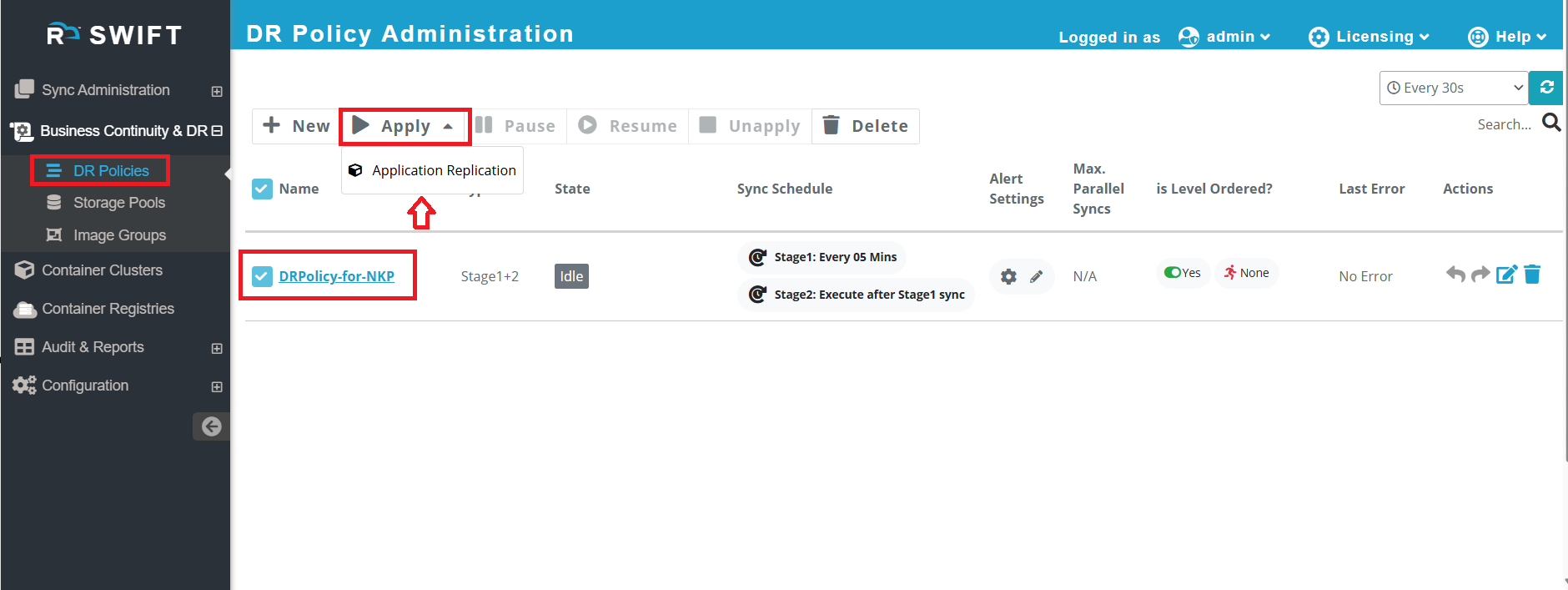Edit alert settings with pencil icon
1568x590 pixels.
pos(1036,276)
